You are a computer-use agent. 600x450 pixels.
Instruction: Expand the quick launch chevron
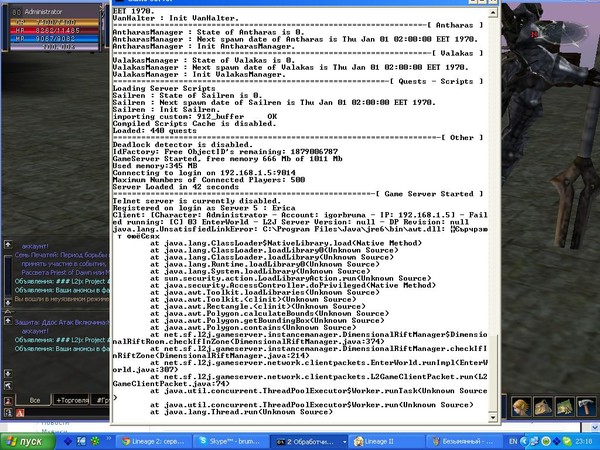coord(108,439)
